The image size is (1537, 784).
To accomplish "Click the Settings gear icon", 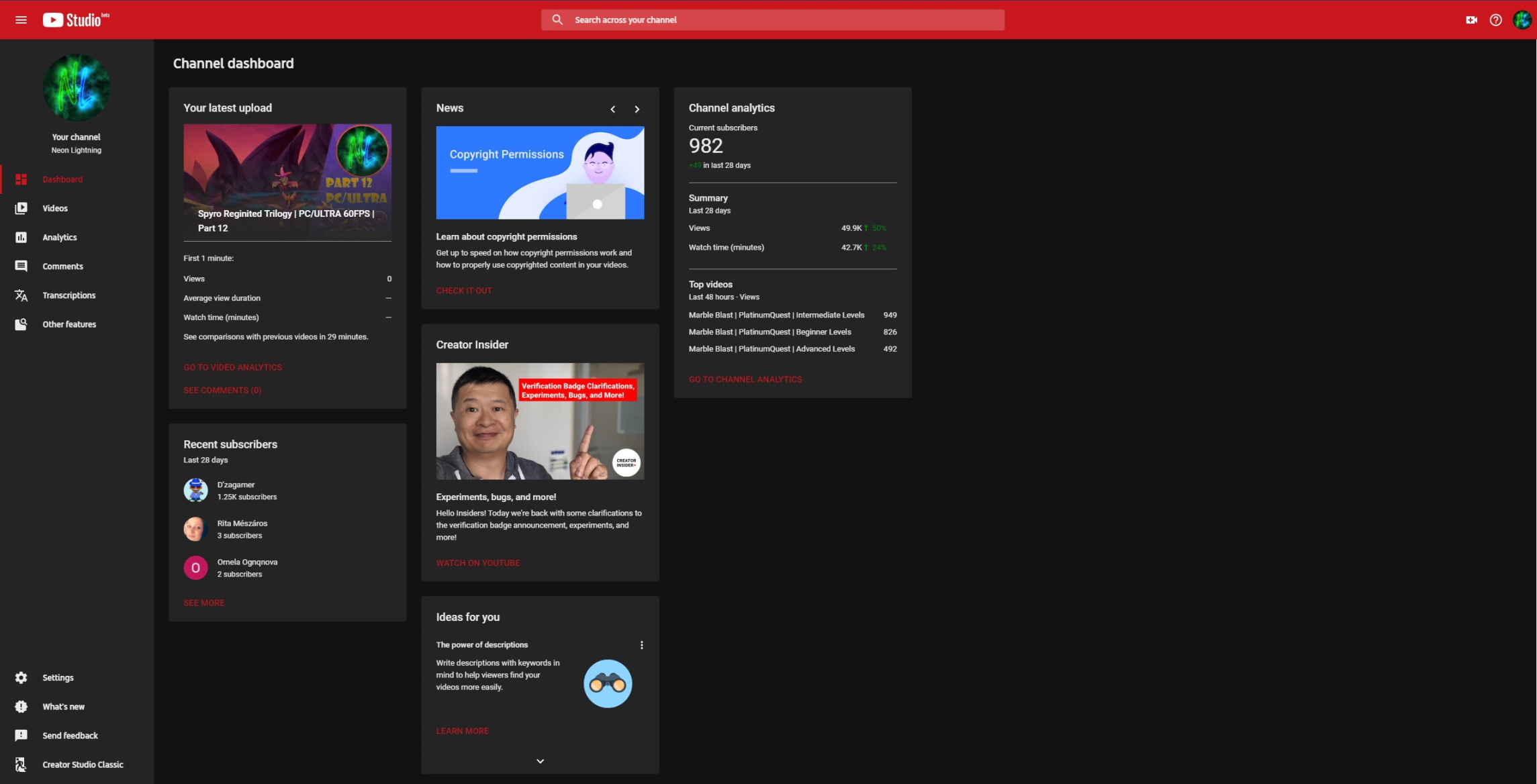I will (x=21, y=677).
